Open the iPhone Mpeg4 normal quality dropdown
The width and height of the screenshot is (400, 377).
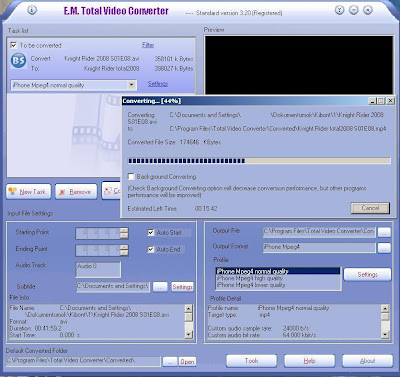(x=132, y=85)
